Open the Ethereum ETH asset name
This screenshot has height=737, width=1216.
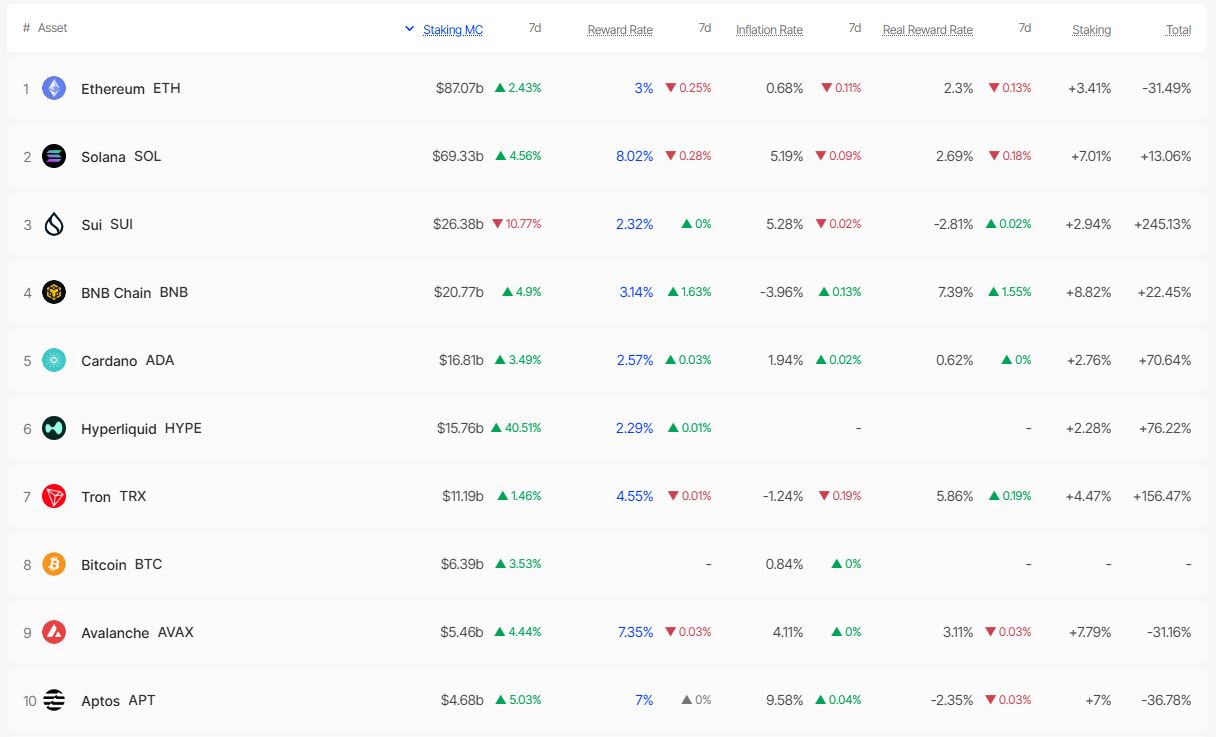tap(131, 89)
